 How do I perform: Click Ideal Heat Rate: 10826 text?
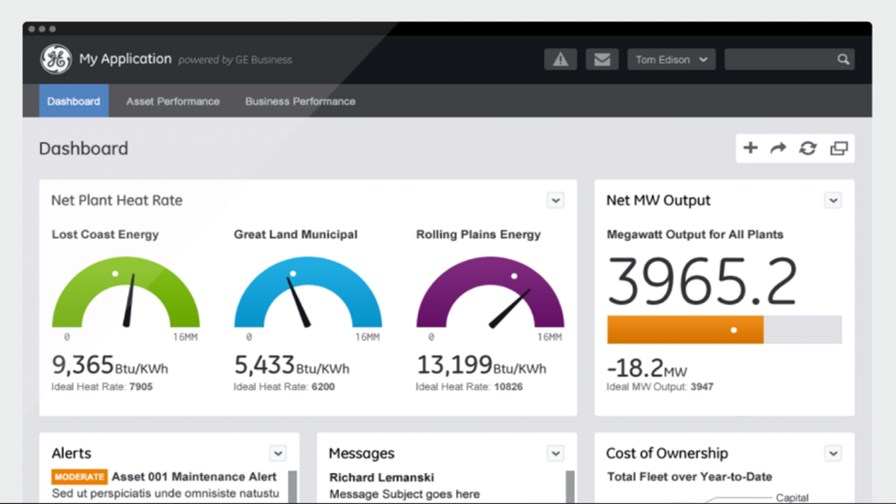(469, 387)
